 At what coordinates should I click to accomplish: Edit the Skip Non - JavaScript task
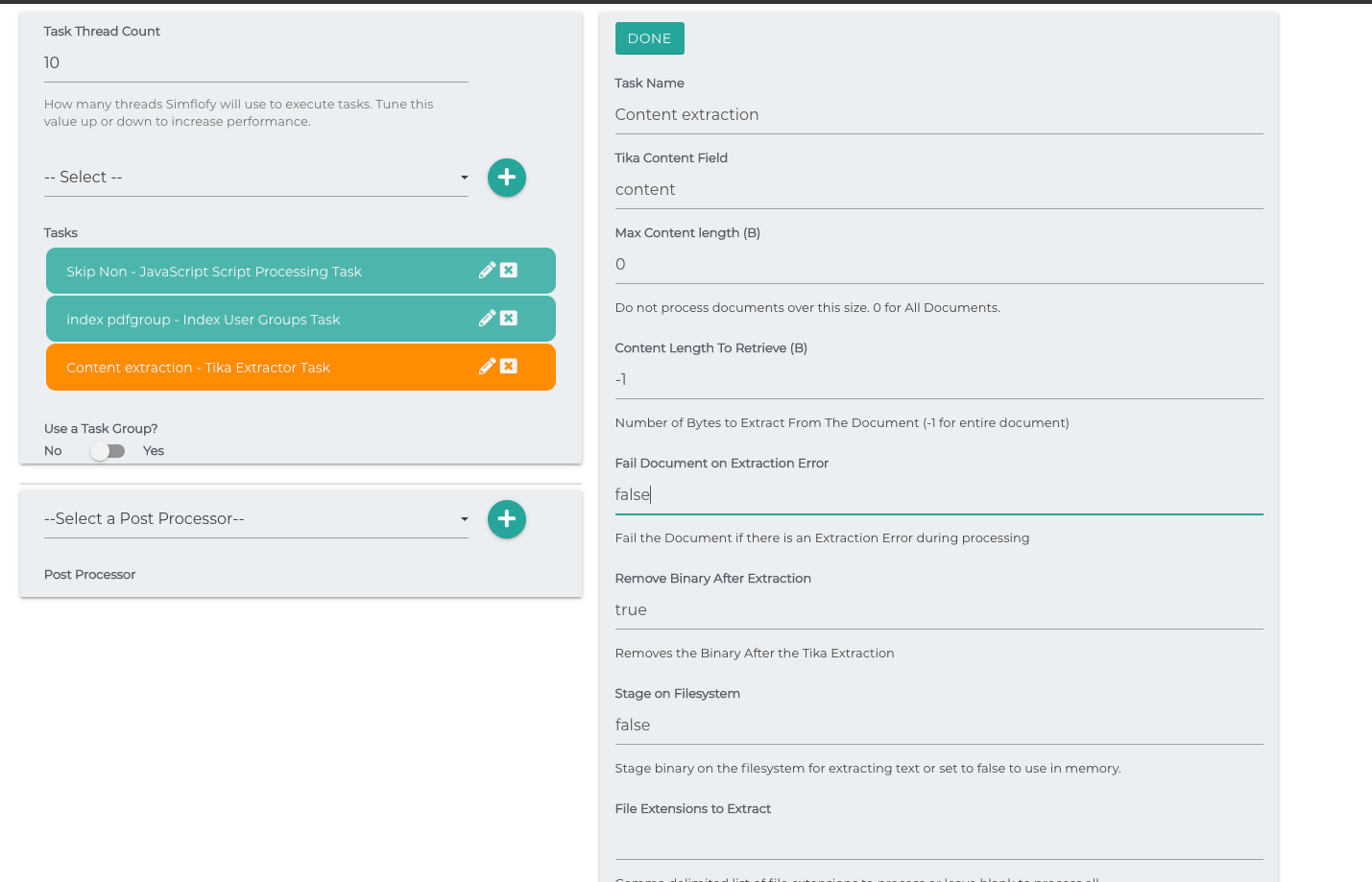[x=487, y=271]
